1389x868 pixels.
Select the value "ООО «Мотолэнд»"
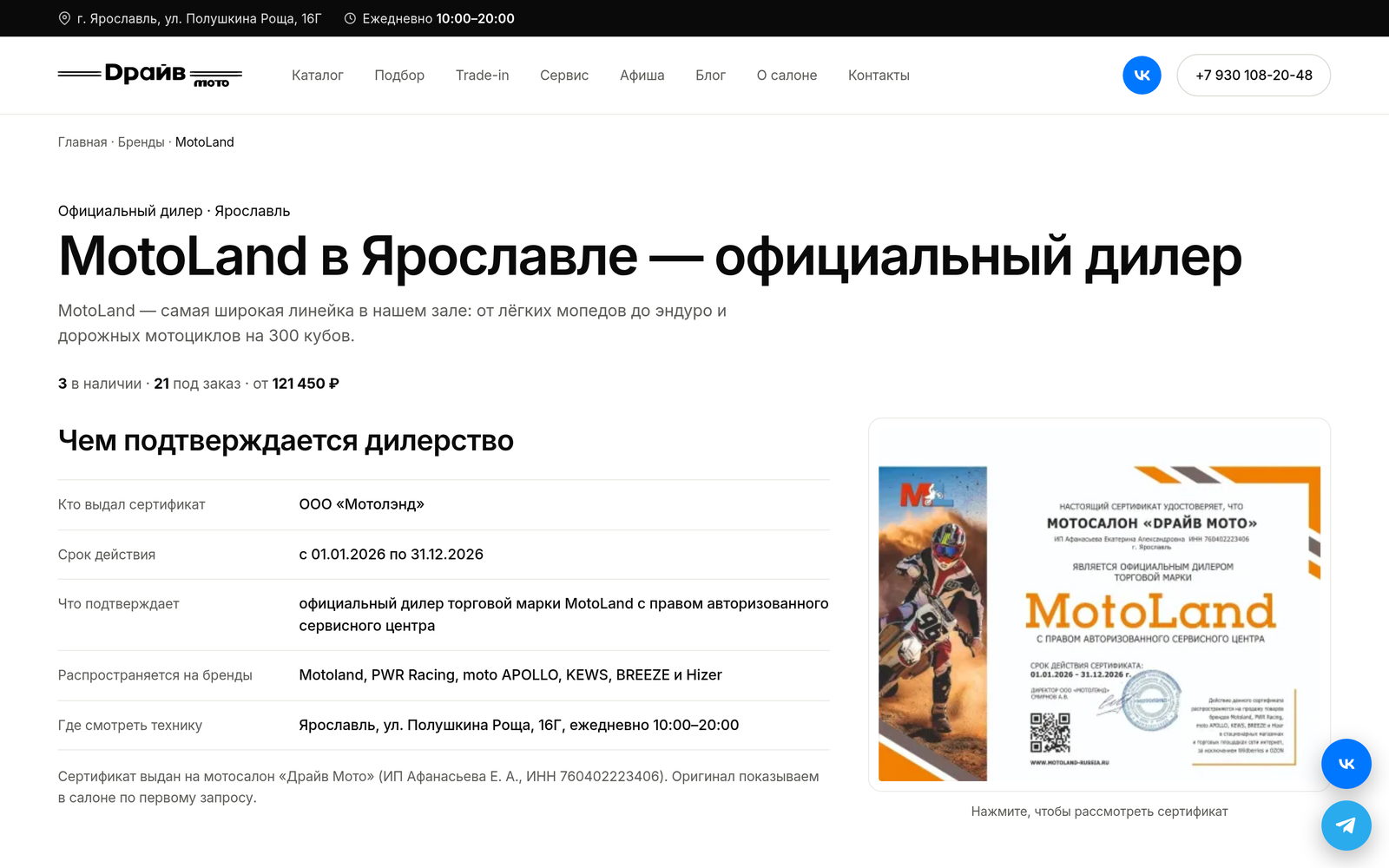click(362, 504)
